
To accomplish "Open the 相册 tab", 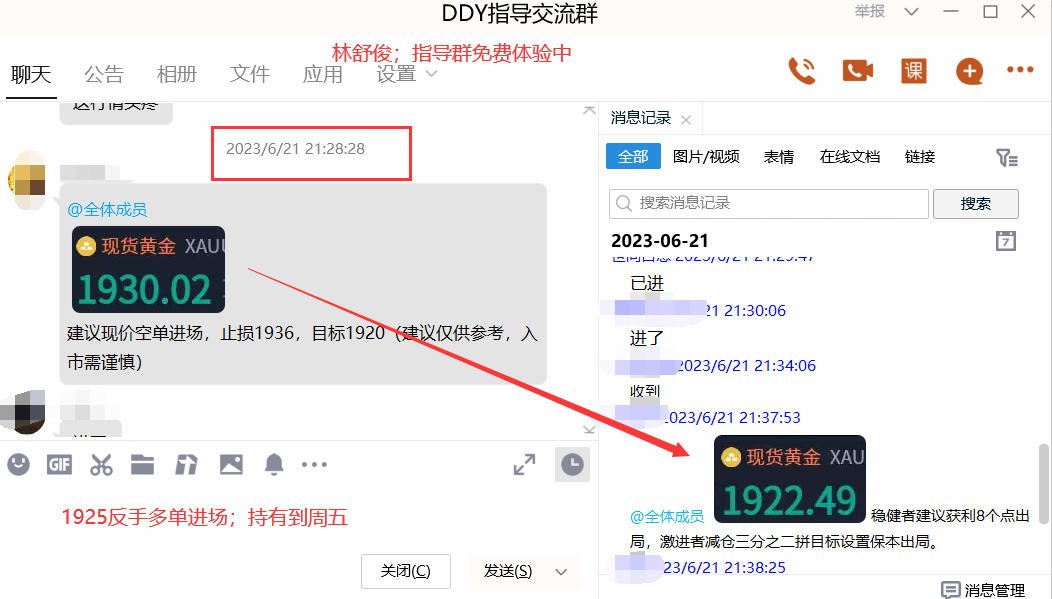I will point(177,74).
